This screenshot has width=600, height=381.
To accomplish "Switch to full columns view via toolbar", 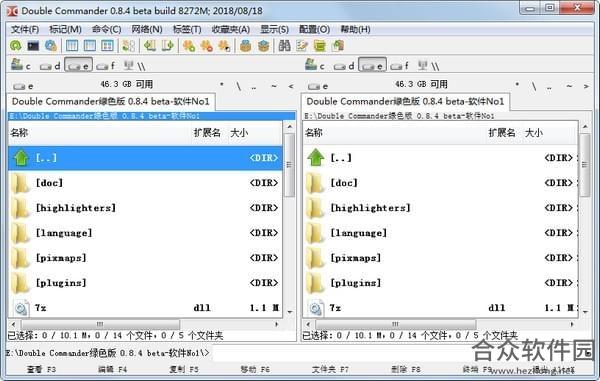I will click(90, 46).
